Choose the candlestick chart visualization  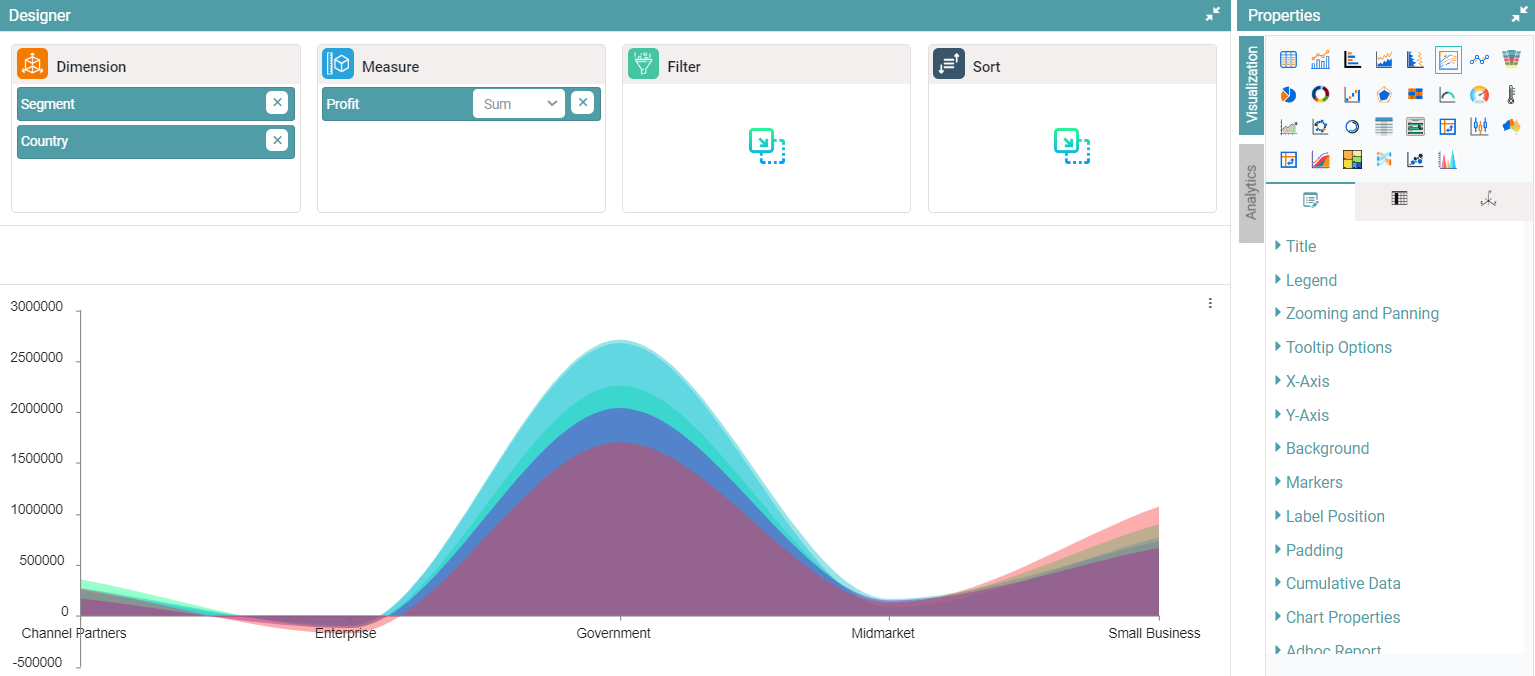click(1479, 126)
